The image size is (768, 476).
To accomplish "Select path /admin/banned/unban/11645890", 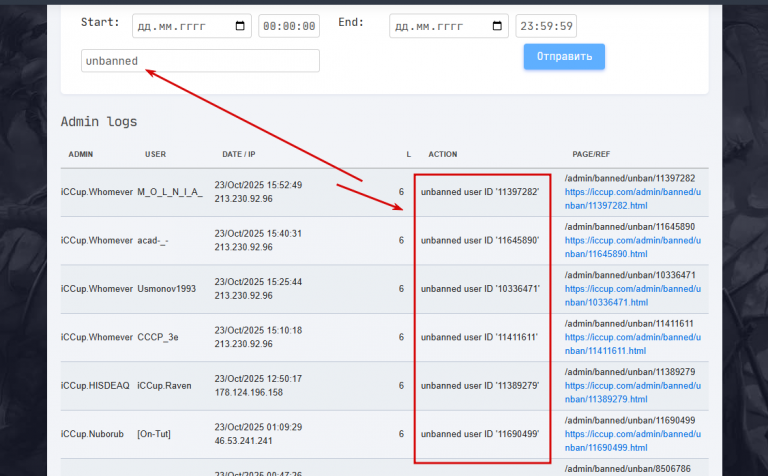I will [x=630, y=227].
